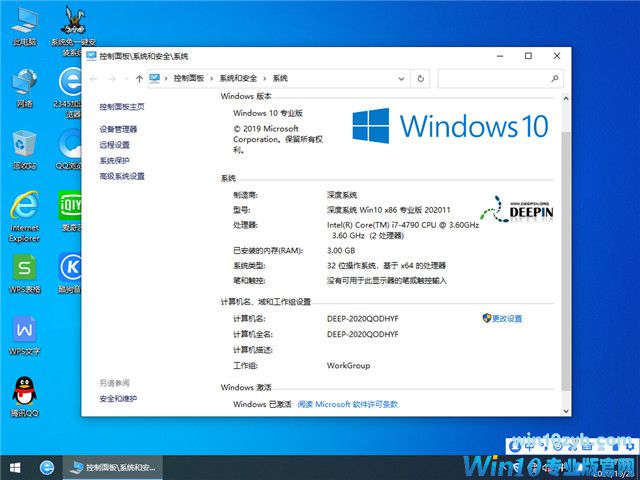The height and width of the screenshot is (480, 640).
Task: Click the computer icon in the address bar
Action: click(155, 78)
